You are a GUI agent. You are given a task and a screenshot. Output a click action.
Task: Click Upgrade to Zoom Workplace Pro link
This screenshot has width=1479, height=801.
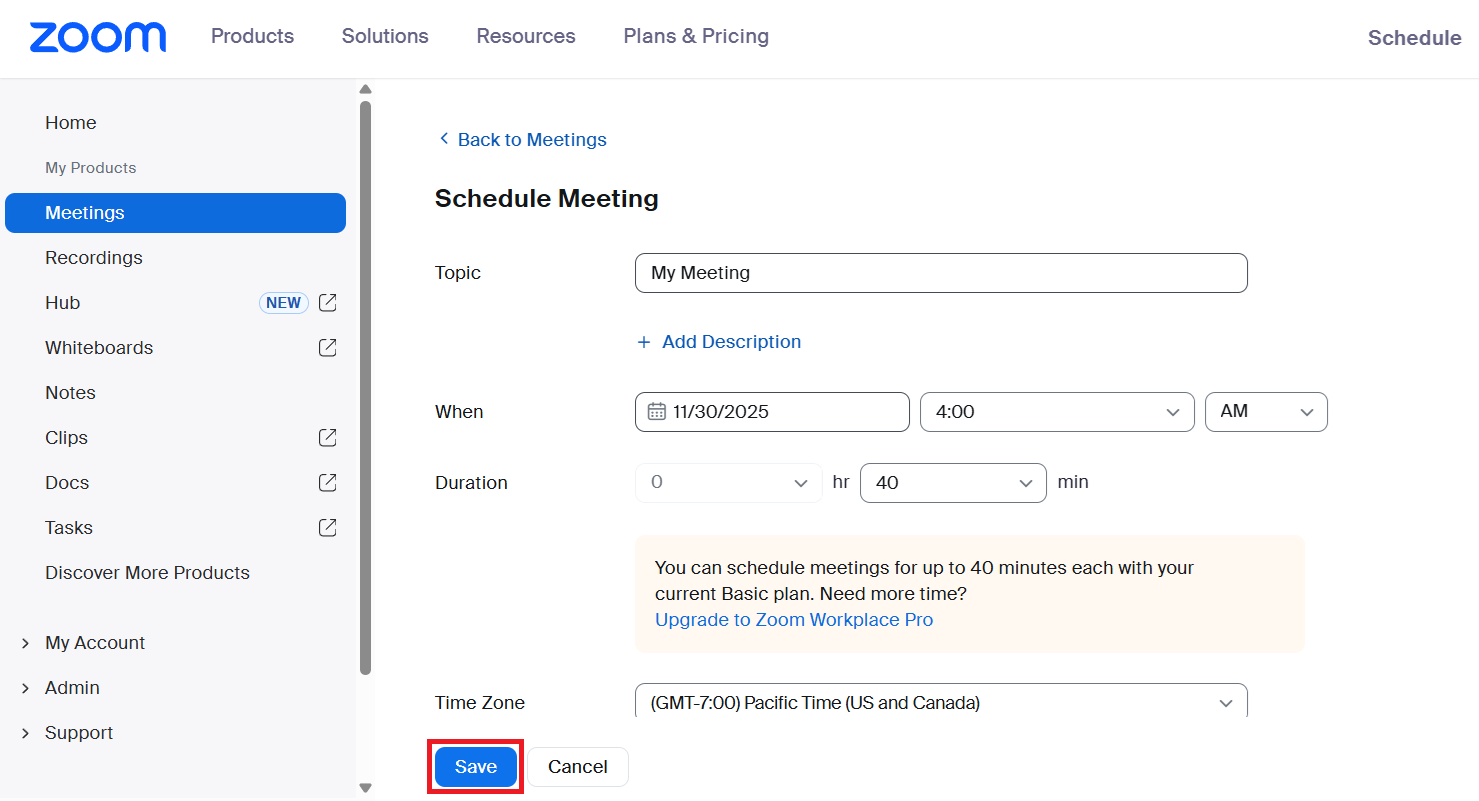click(793, 620)
